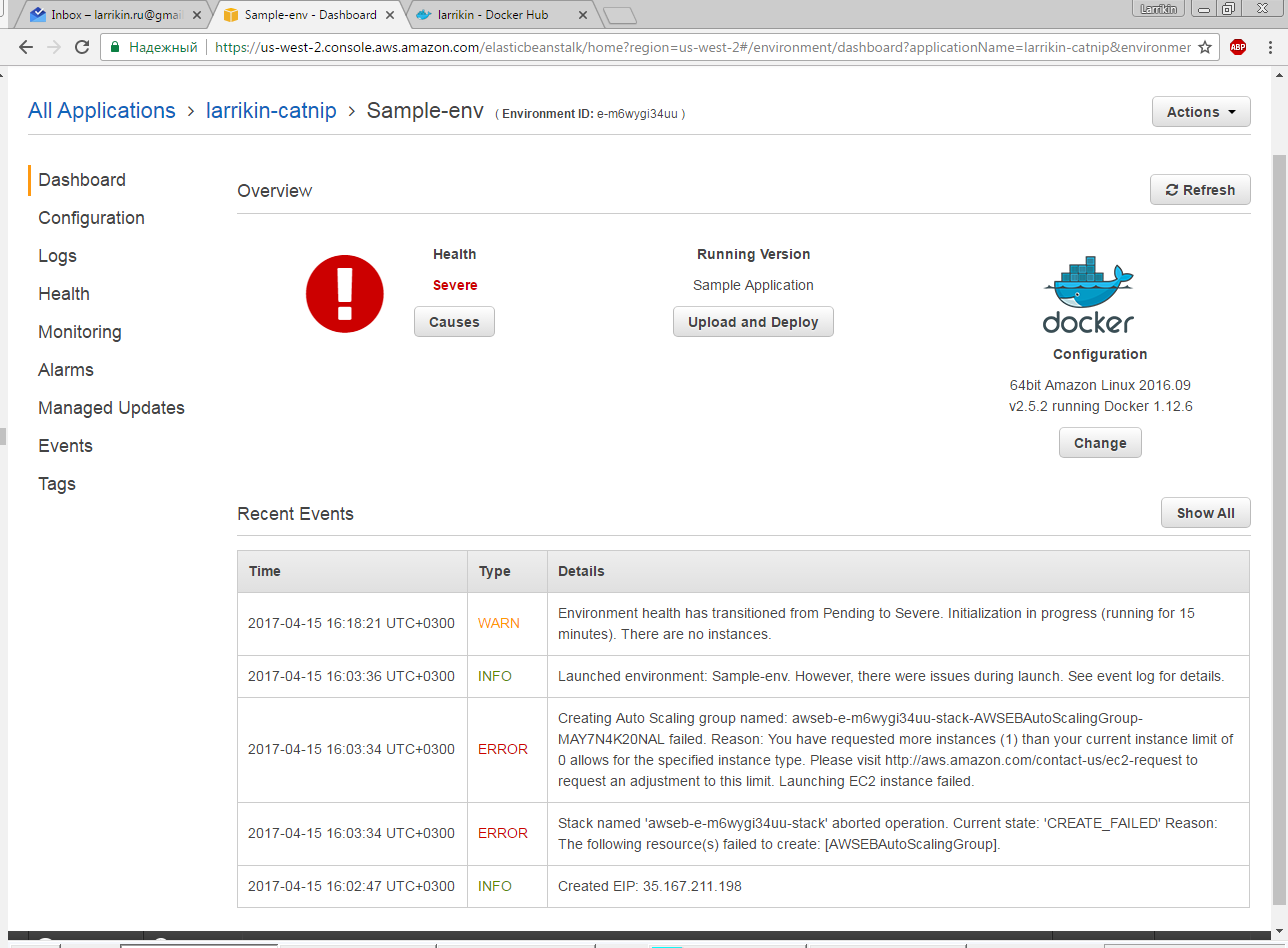Expand the Actions dropdown

tap(1201, 112)
